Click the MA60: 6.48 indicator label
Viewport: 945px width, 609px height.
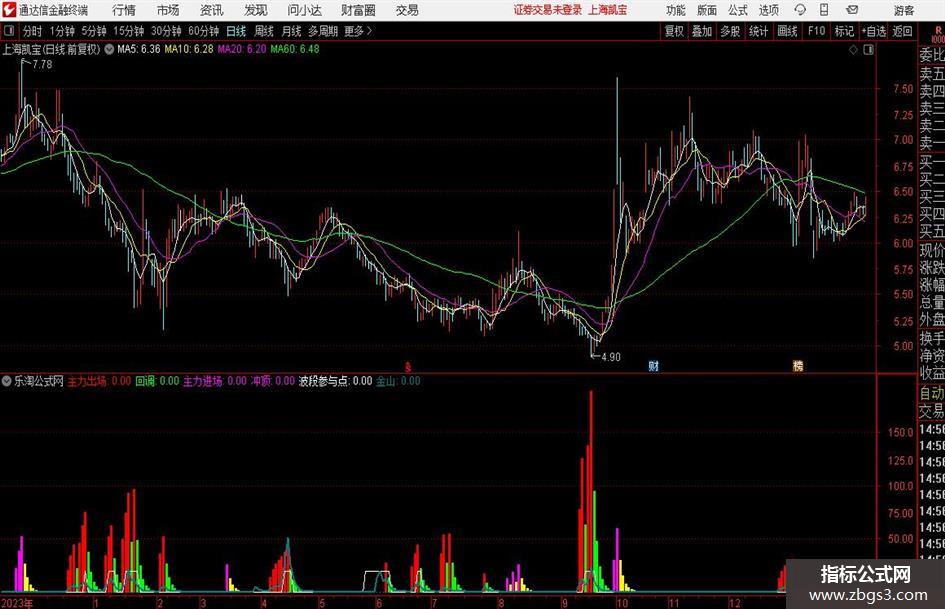[x=295, y=49]
